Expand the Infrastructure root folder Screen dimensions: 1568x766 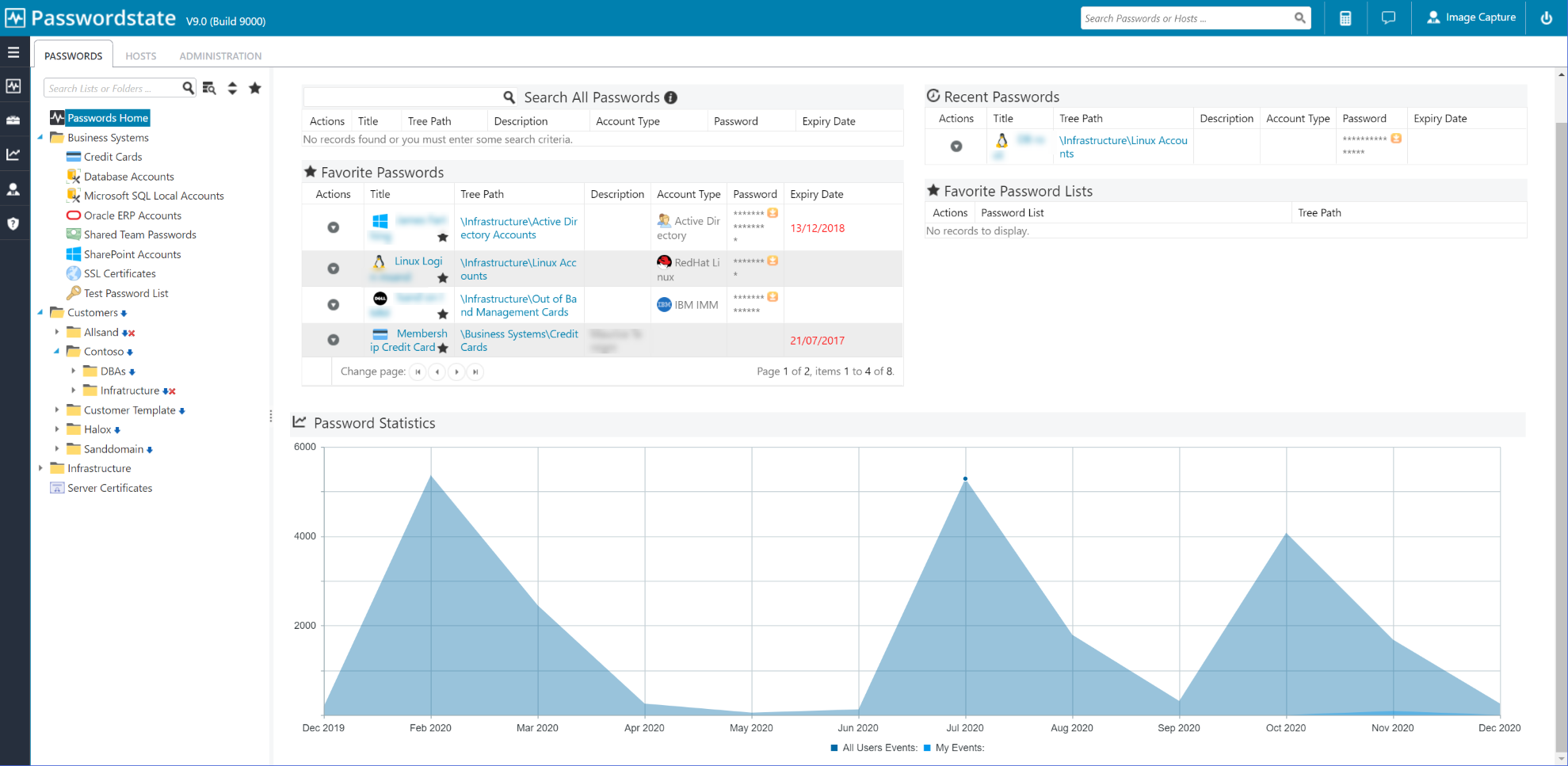pyautogui.click(x=40, y=468)
